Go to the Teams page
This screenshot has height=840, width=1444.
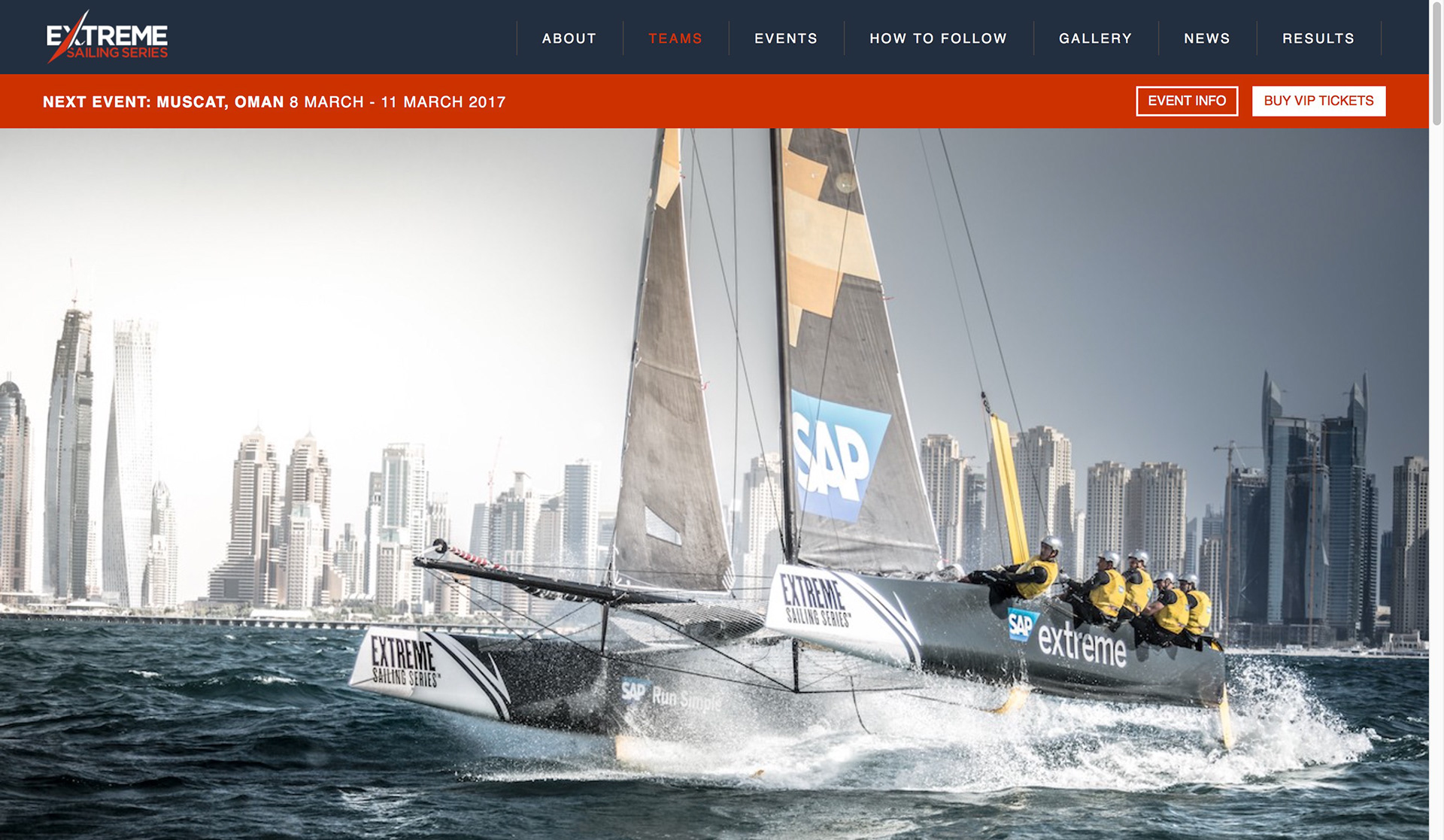[675, 38]
